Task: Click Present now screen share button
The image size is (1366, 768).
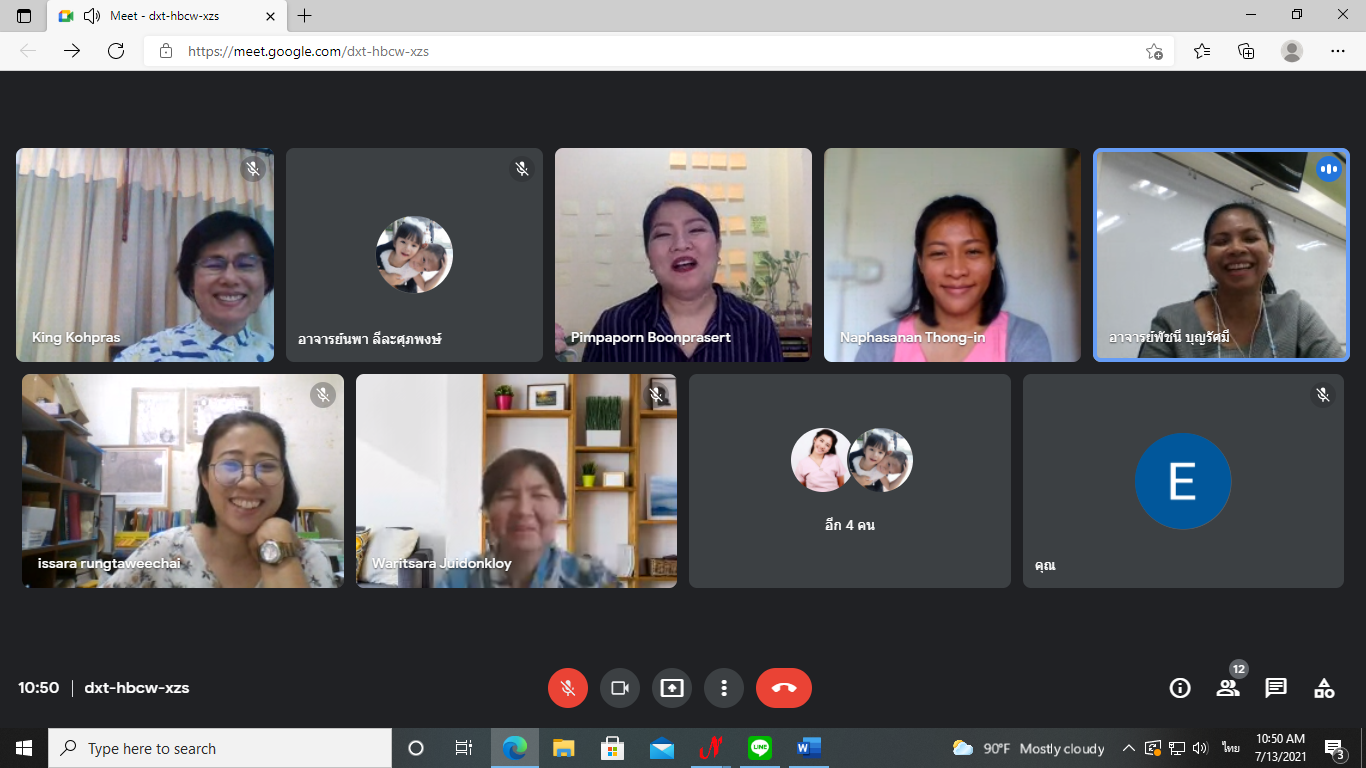Action: tap(672, 688)
